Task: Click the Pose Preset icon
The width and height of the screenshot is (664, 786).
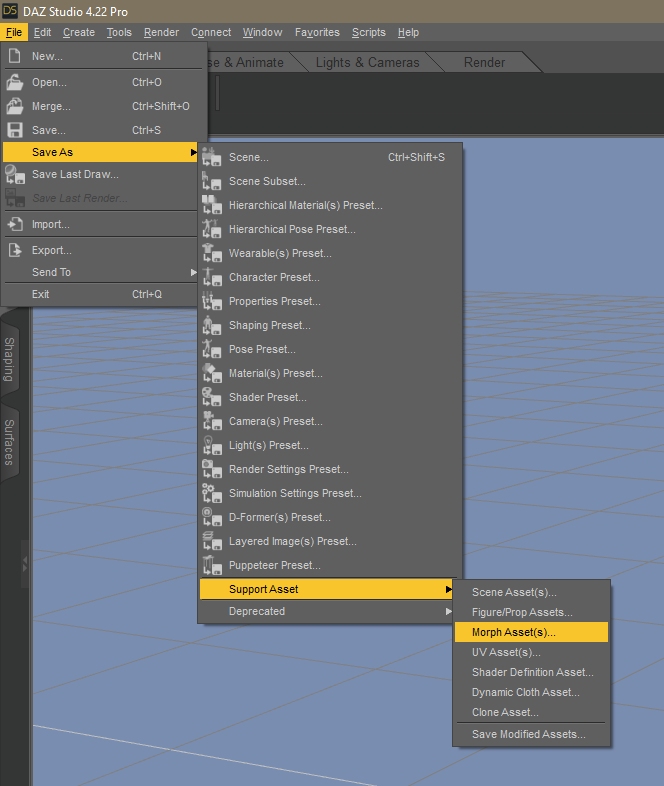Action: (x=211, y=349)
